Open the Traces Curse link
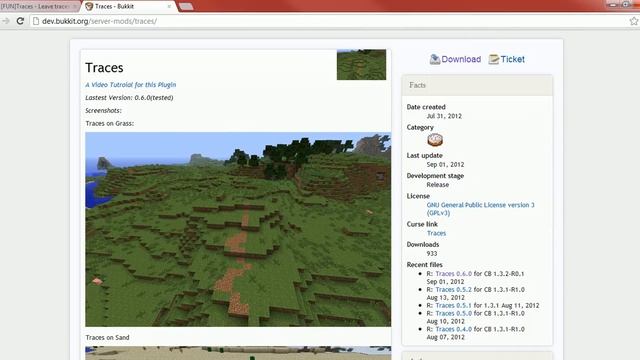 point(436,233)
